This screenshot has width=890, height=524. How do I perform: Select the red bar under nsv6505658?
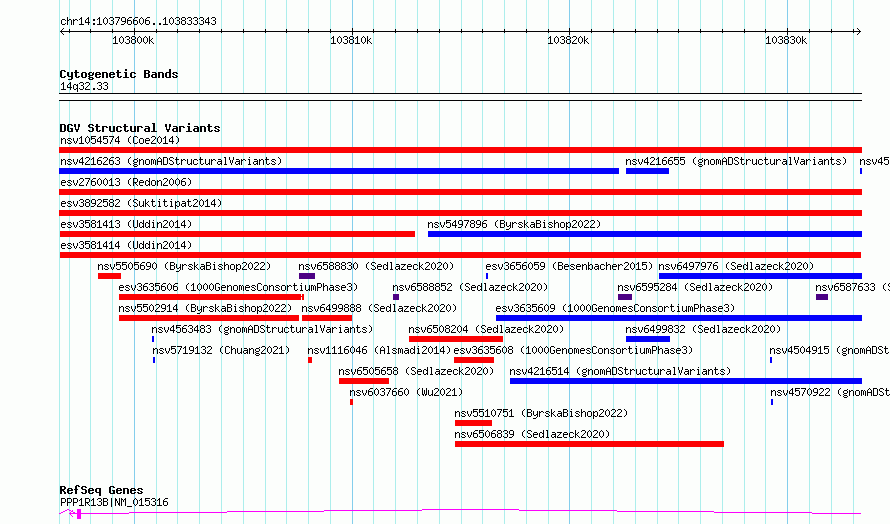click(364, 381)
